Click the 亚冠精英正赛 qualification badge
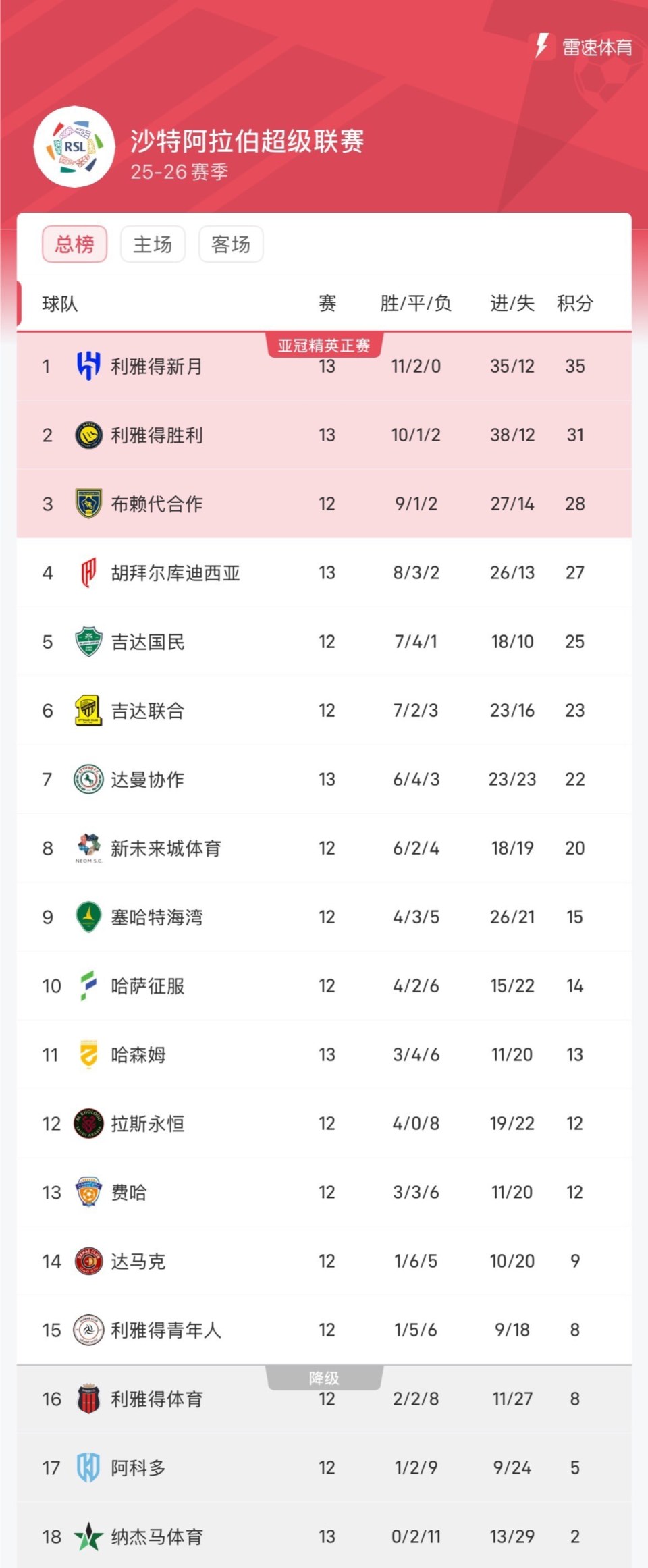The image size is (648, 1568). click(x=324, y=344)
